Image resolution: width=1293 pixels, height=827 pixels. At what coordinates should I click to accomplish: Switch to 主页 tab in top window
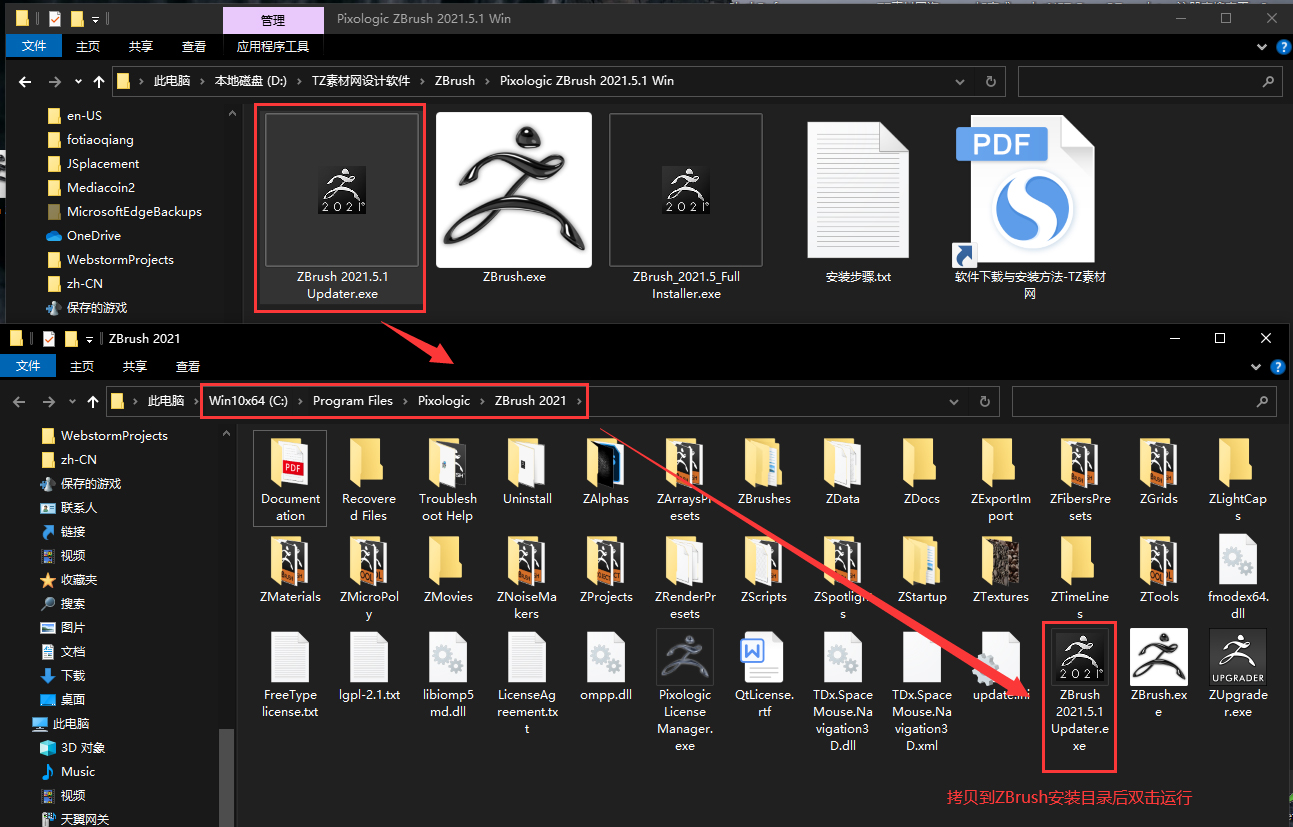[88, 46]
